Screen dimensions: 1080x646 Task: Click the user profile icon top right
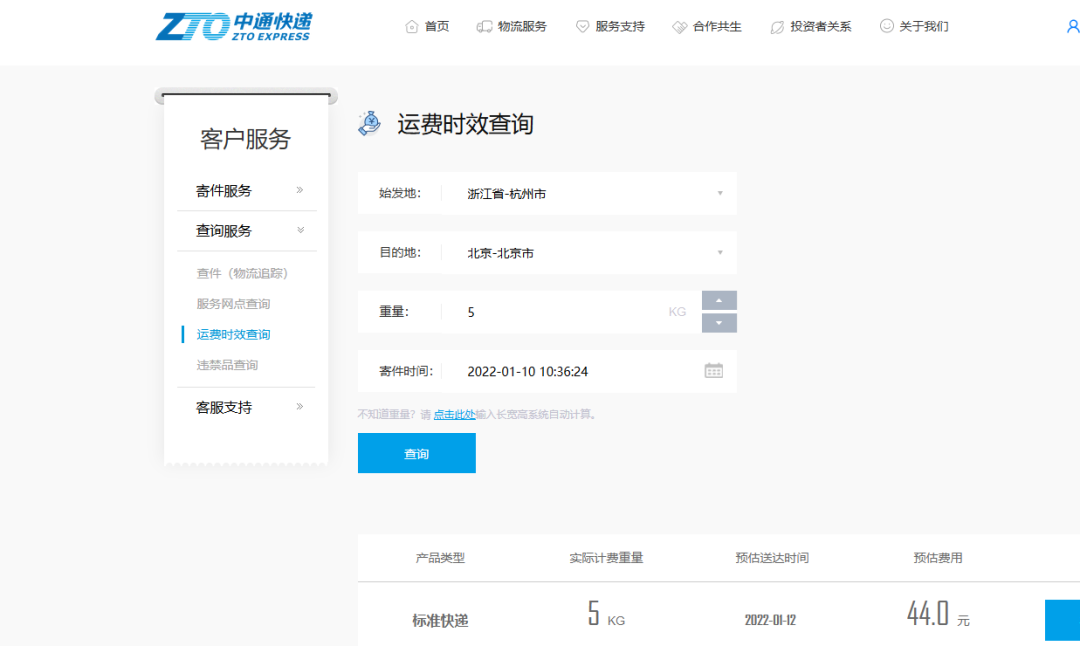pos(1072,27)
